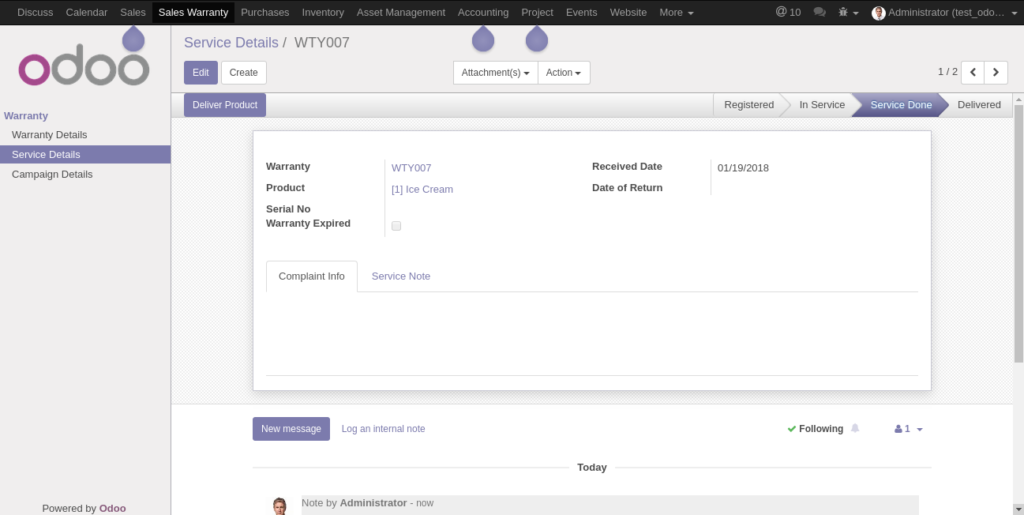The image size is (1024, 515).
Task: Open the Sales Warranty menu
Action: pyautogui.click(x=193, y=12)
